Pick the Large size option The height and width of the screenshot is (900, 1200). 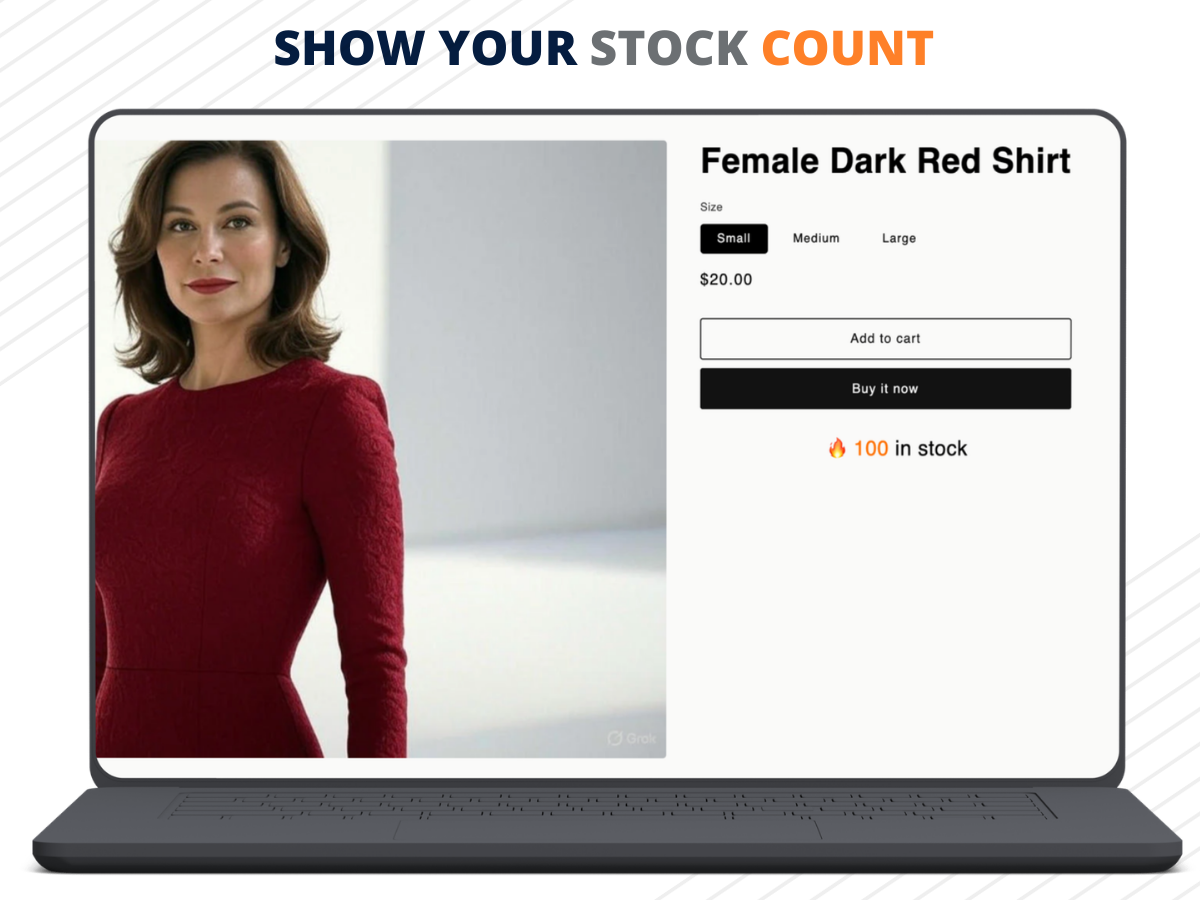coord(899,238)
